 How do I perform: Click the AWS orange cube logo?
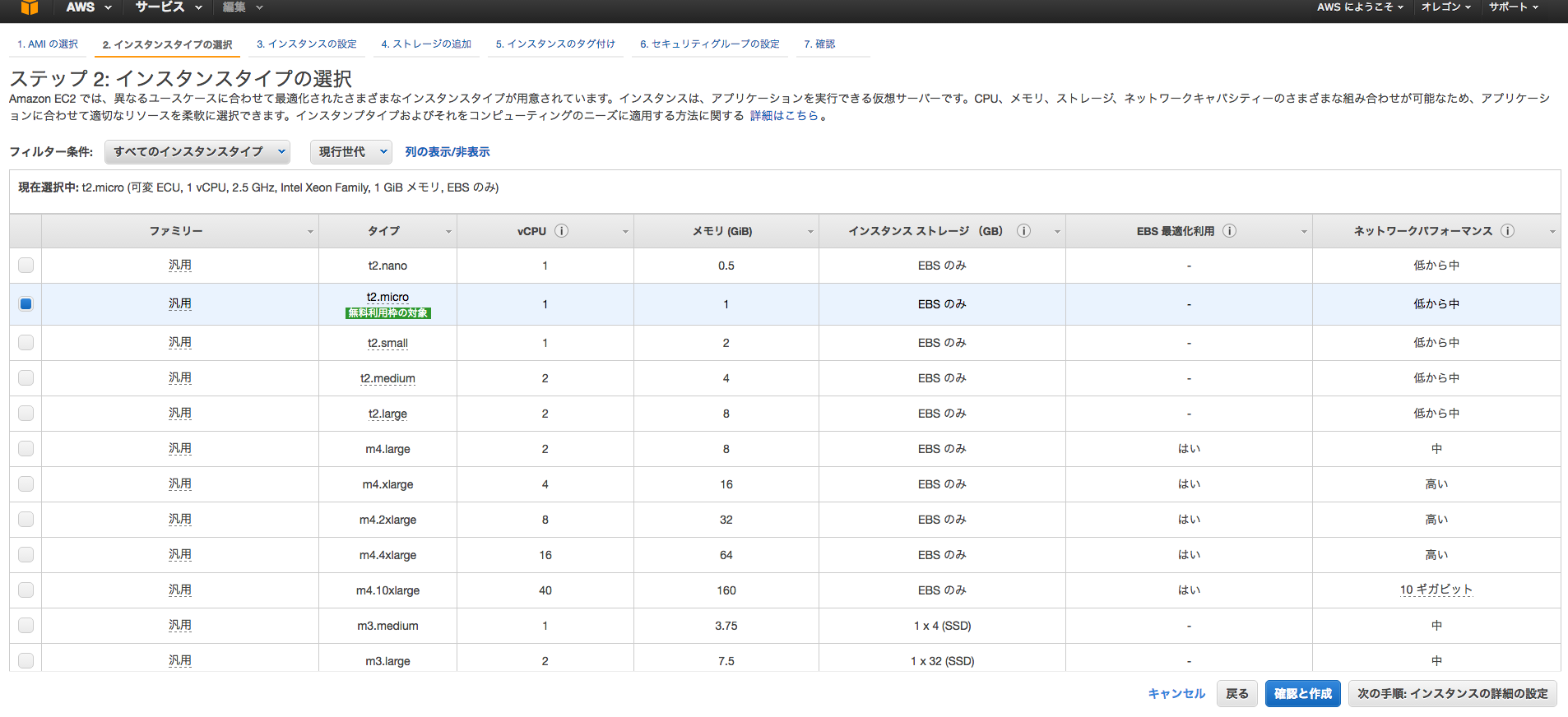pyautogui.click(x=30, y=7)
